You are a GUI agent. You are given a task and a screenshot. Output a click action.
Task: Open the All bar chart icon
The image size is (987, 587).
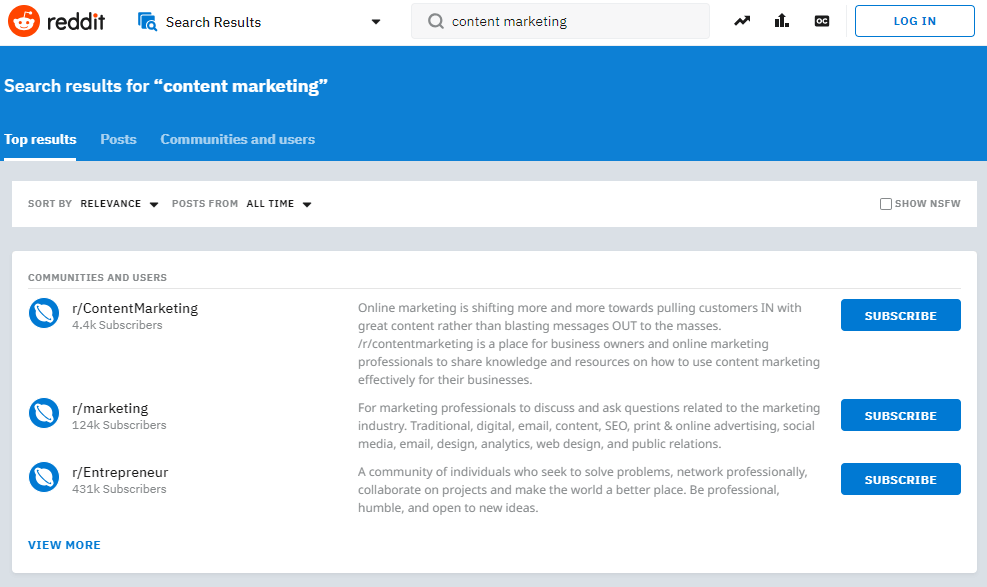click(782, 21)
